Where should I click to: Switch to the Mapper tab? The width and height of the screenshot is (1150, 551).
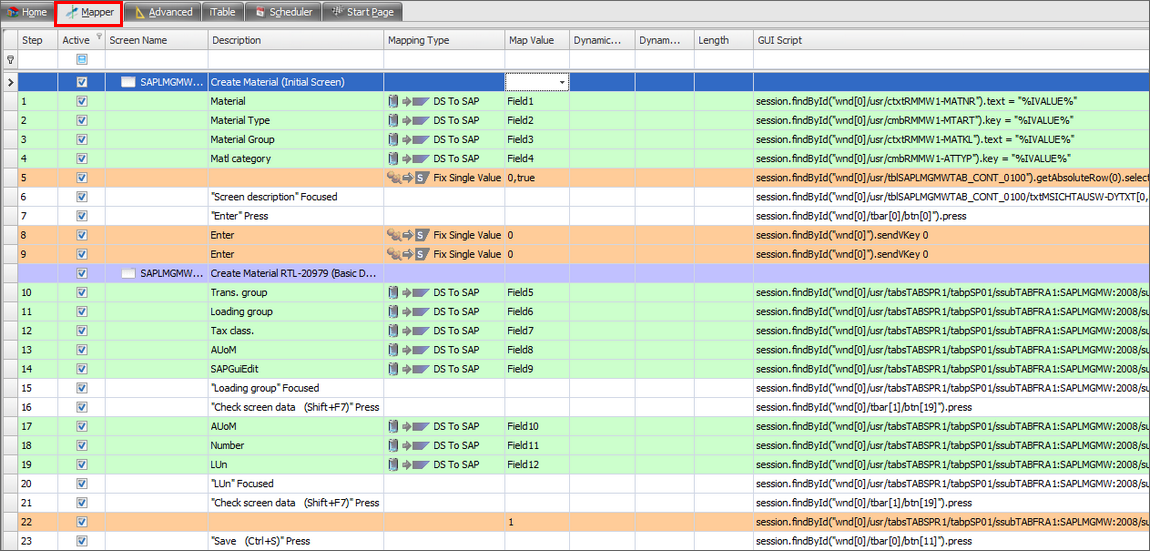pyautogui.click(x=89, y=12)
